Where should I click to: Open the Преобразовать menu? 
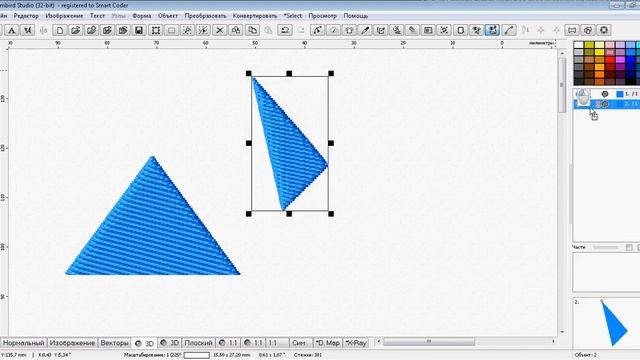[205, 16]
